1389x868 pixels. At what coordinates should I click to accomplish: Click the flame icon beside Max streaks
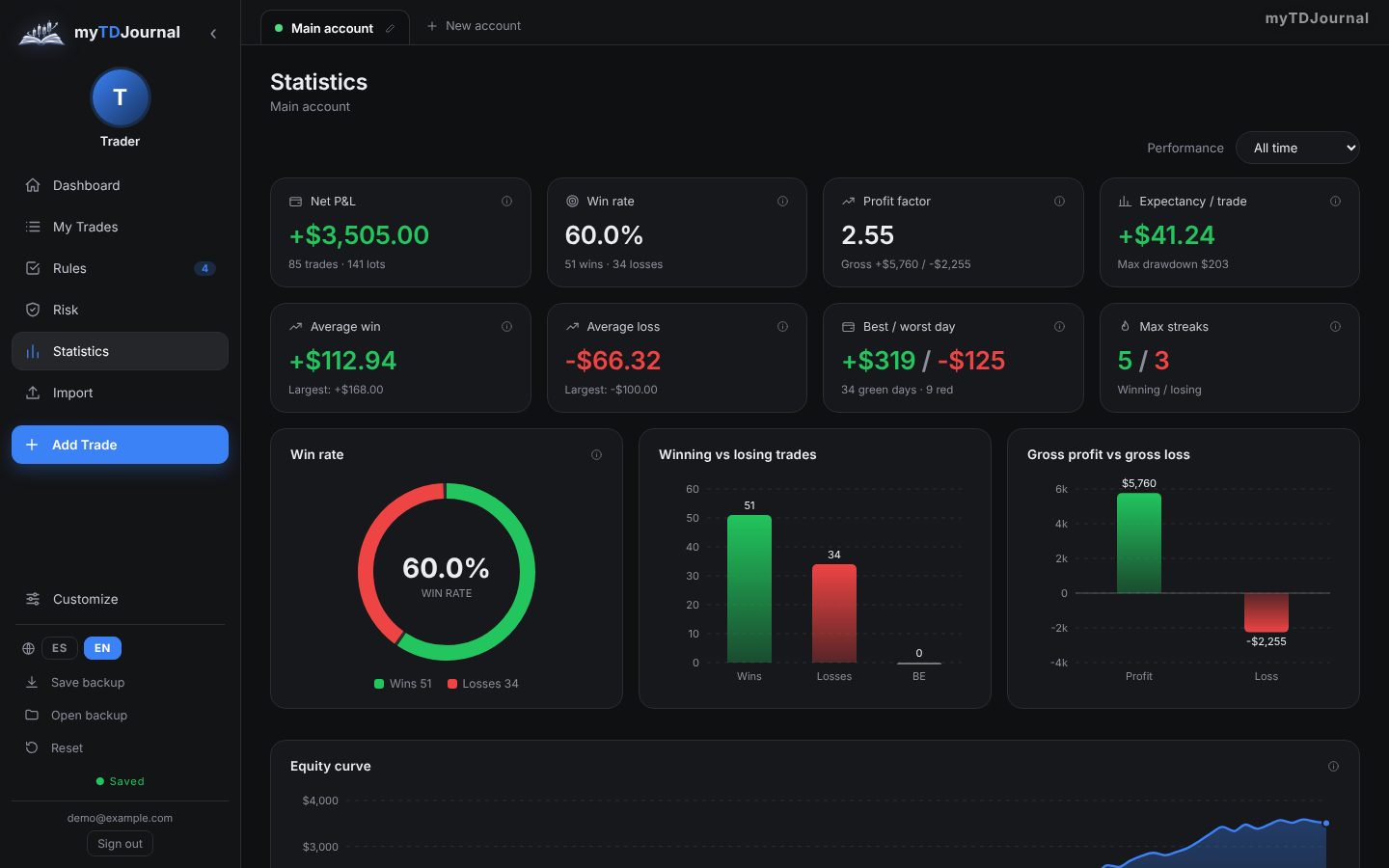coord(1125,327)
